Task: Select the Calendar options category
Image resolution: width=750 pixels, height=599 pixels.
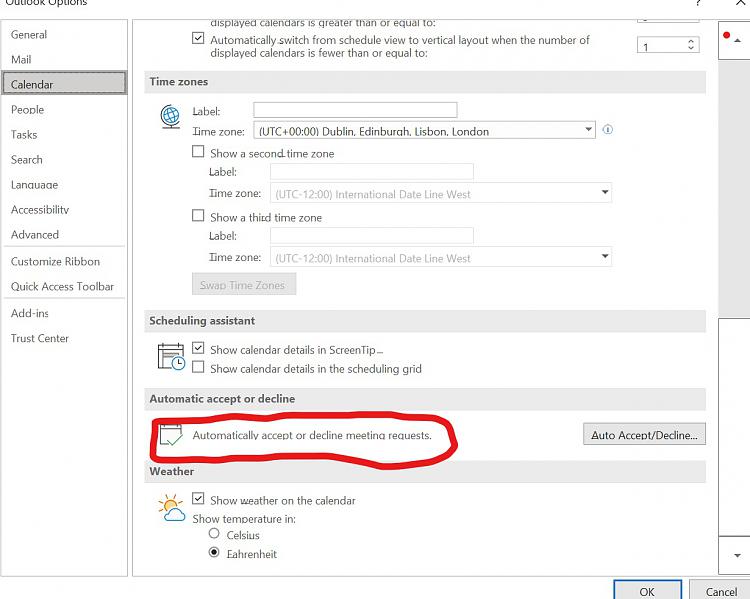Action: (x=64, y=84)
